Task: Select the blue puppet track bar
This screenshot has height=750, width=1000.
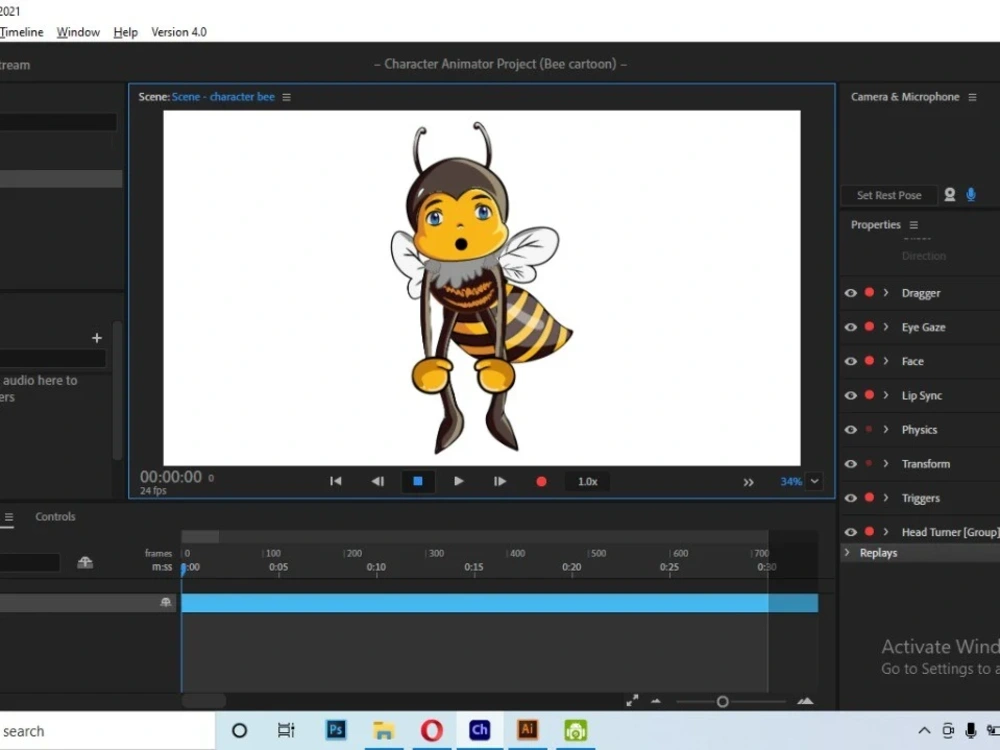Action: click(499, 603)
